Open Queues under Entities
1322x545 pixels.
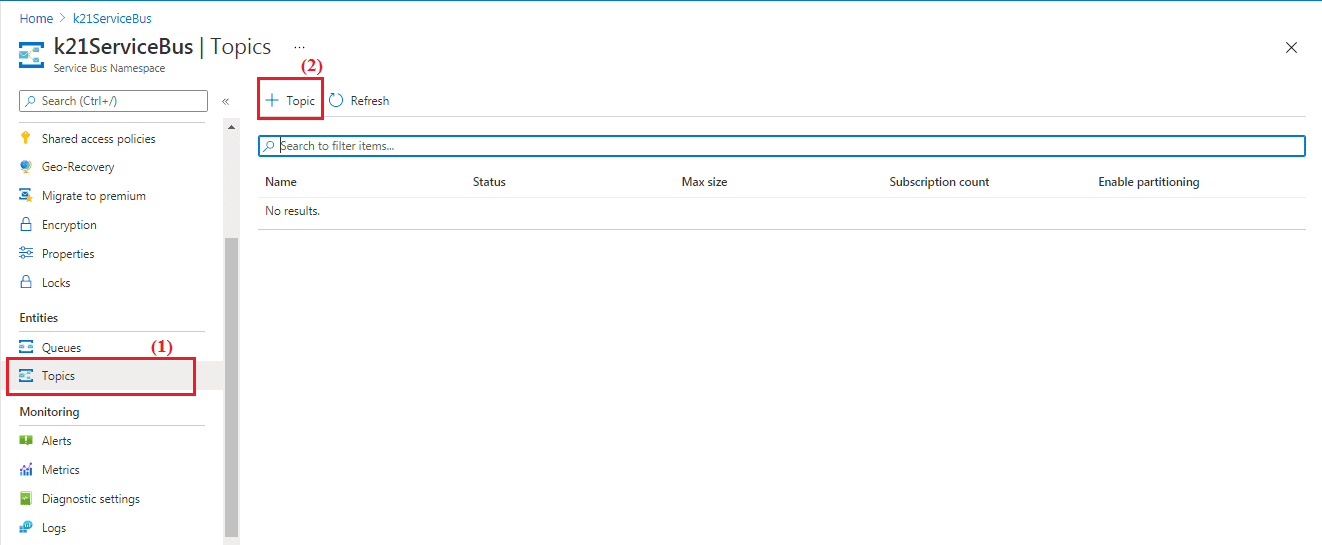click(62, 348)
